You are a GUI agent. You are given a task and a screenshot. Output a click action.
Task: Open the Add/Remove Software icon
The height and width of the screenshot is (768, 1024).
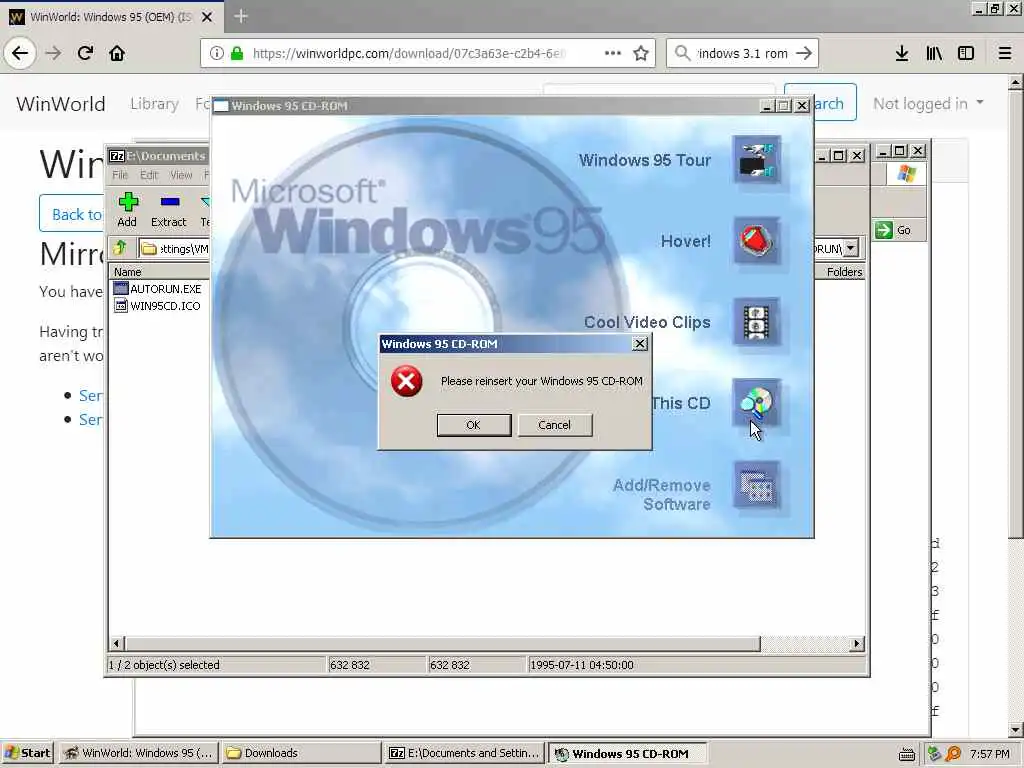click(756, 487)
